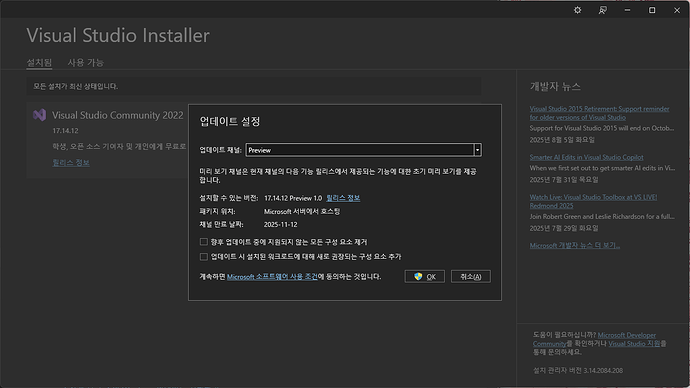Open Watch Live: Visual Studio Toolbox news link
The width and height of the screenshot is (690, 388).
(x=593, y=201)
